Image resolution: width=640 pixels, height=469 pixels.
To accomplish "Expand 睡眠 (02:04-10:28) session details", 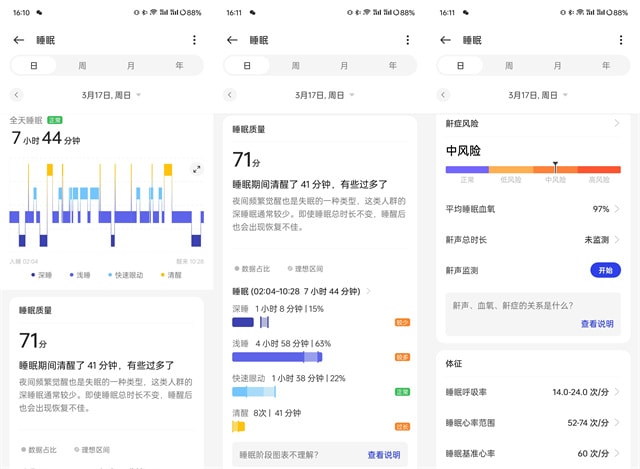I will coord(302,291).
